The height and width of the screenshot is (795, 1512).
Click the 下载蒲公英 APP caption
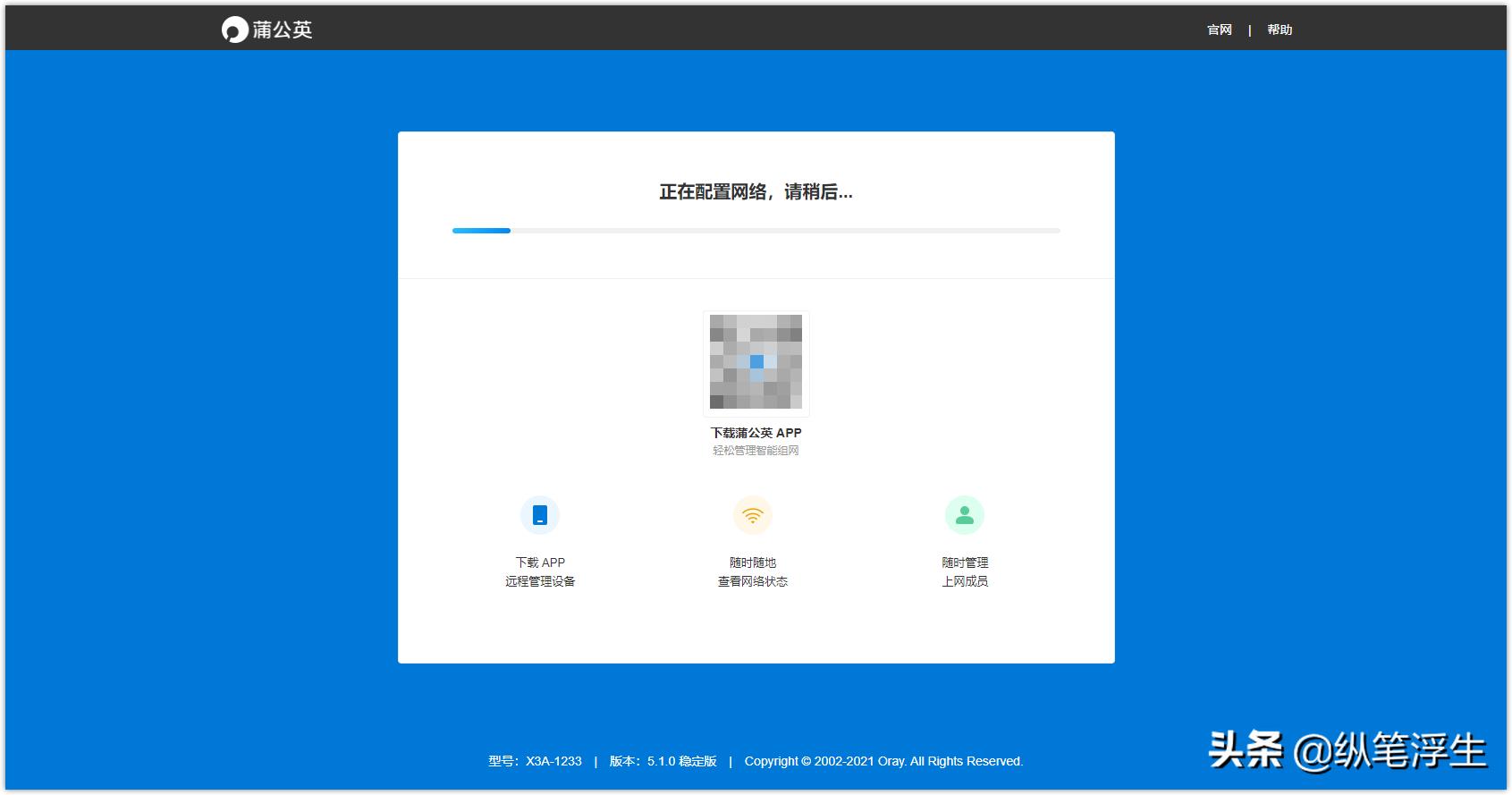pyautogui.click(x=756, y=433)
